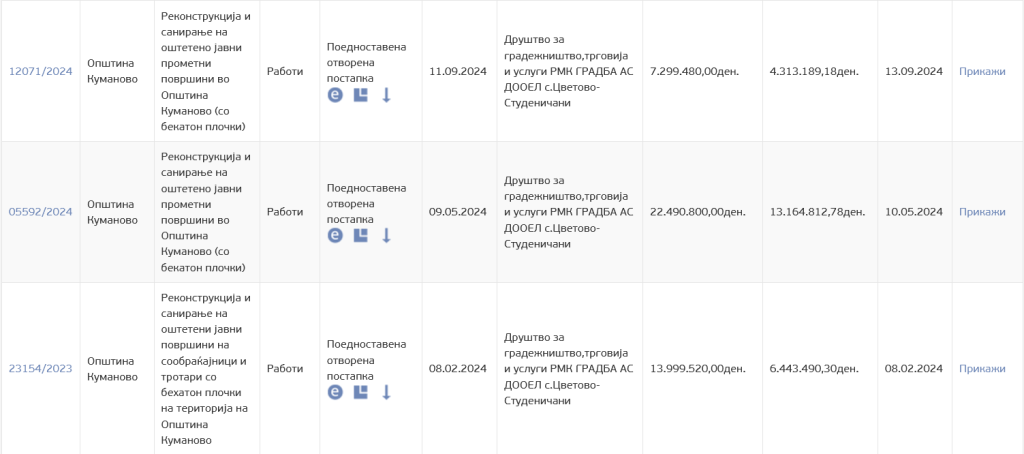Click the down arrow icon in the 12071/2024 row

point(386,95)
